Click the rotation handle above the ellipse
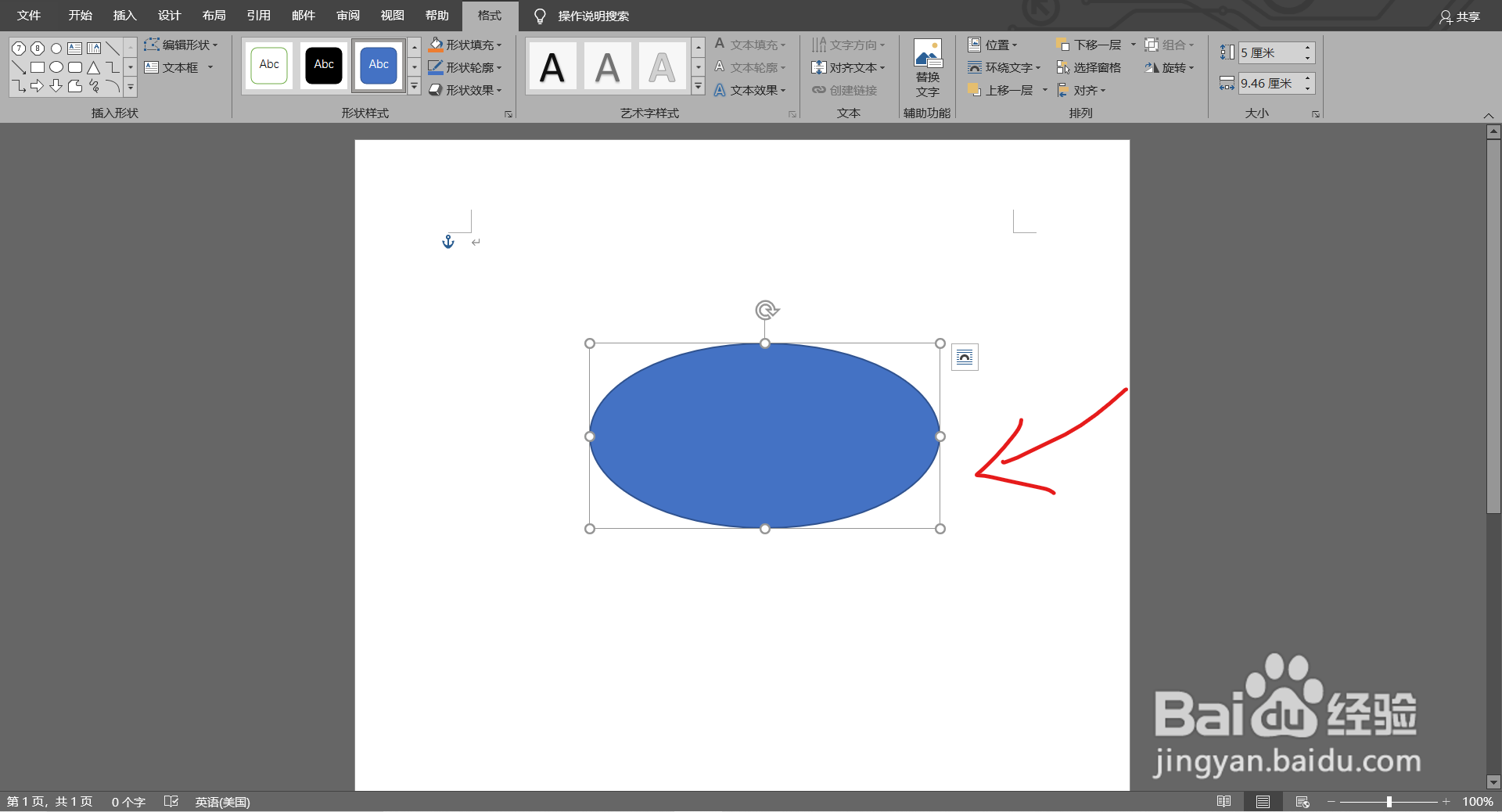Screen dimensions: 1502x812 tap(767, 311)
